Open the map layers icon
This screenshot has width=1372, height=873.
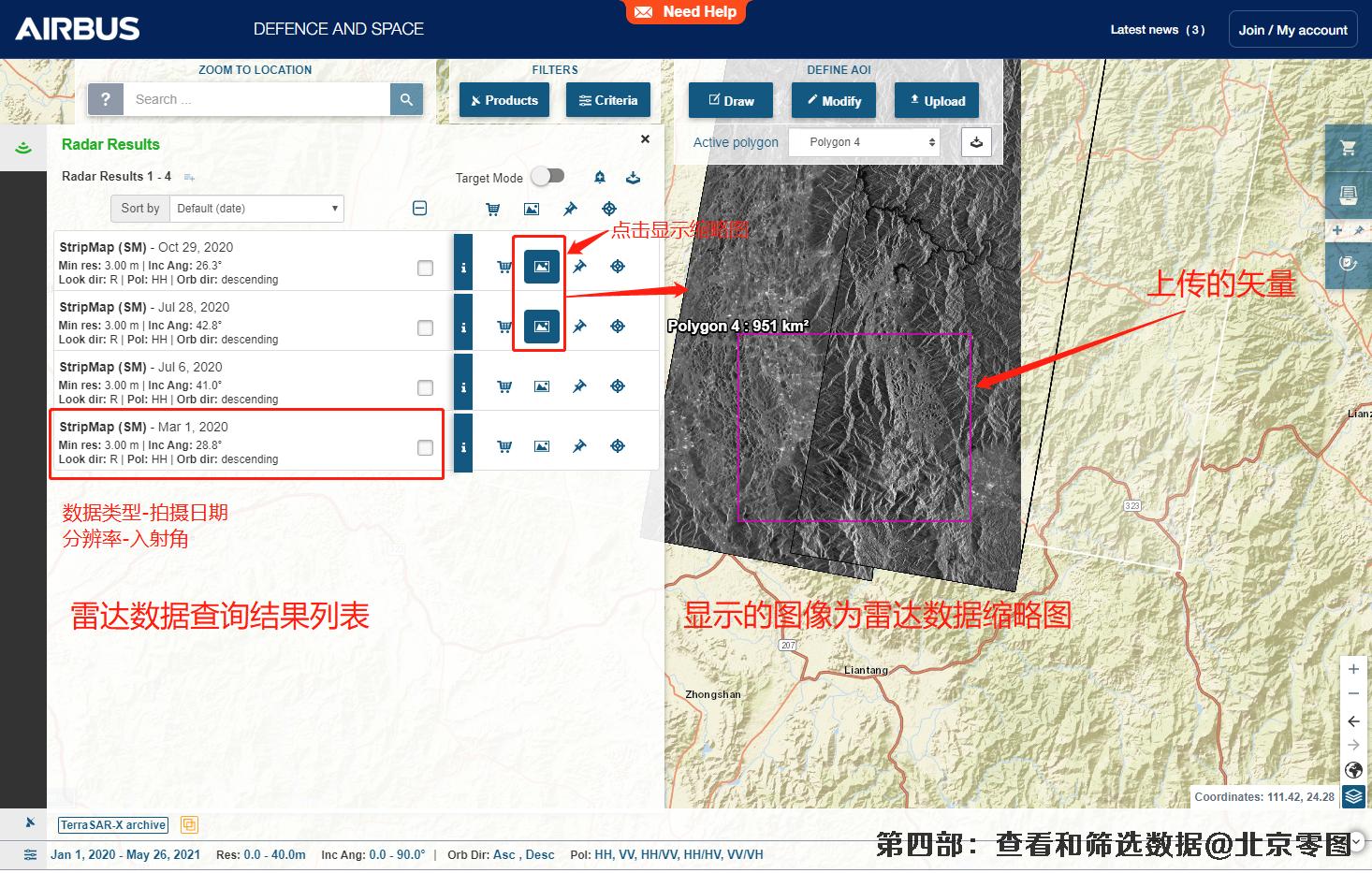click(x=1353, y=796)
